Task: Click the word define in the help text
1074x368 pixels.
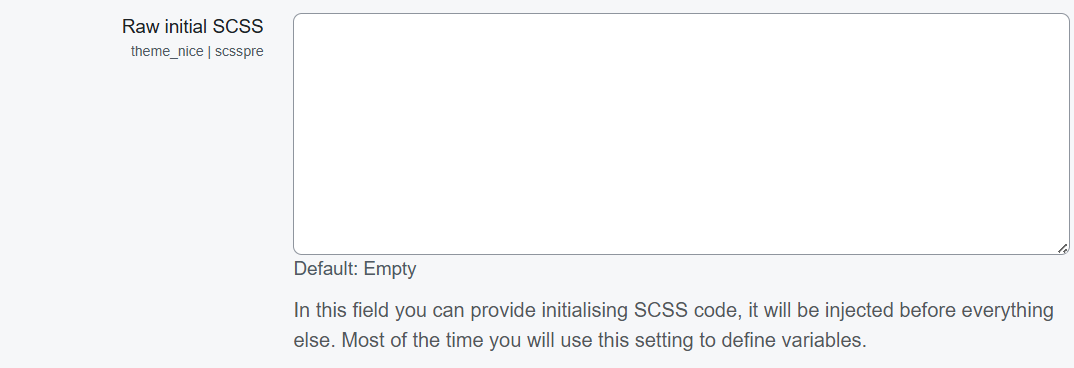Action: pos(746,340)
